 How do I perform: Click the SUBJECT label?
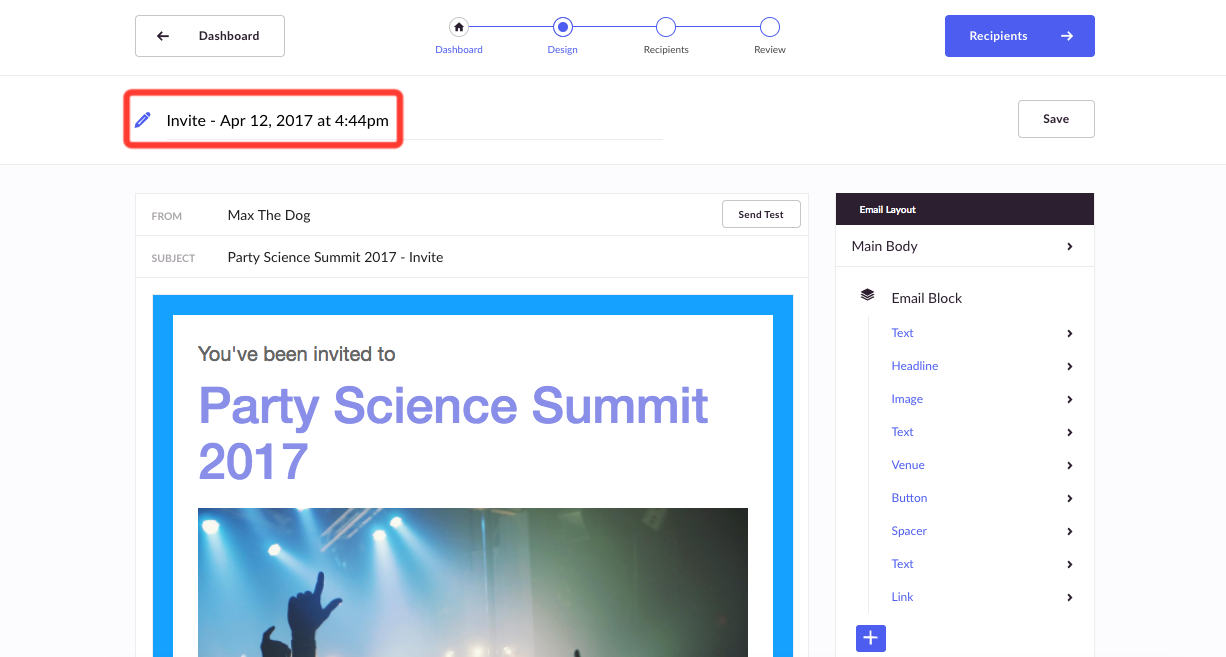pyautogui.click(x=173, y=258)
